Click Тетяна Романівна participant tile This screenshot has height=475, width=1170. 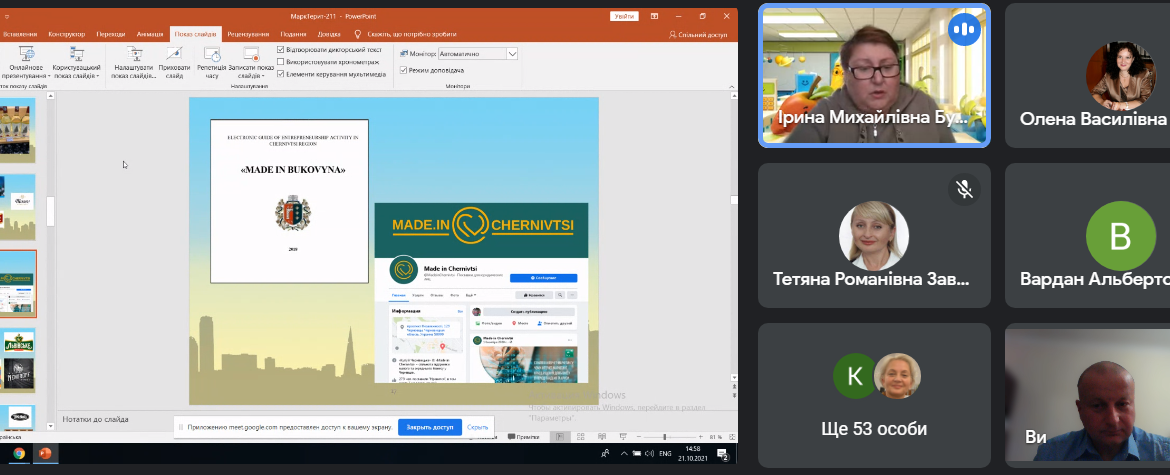tap(875, 236)
